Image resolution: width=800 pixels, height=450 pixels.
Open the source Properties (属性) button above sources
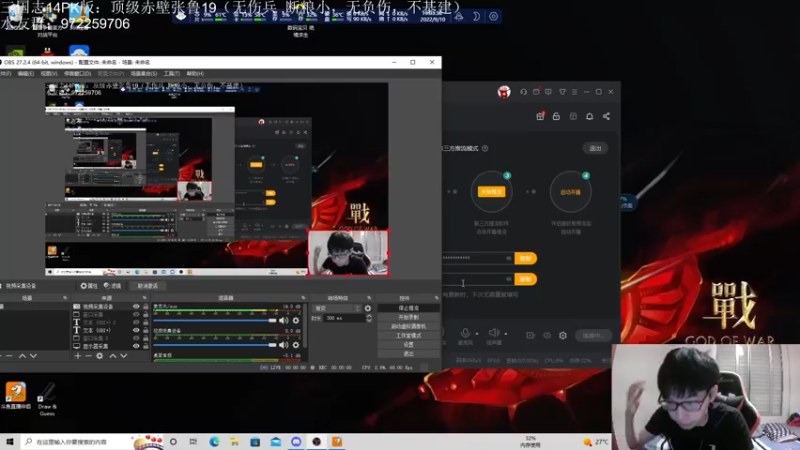tap(89, 286)
